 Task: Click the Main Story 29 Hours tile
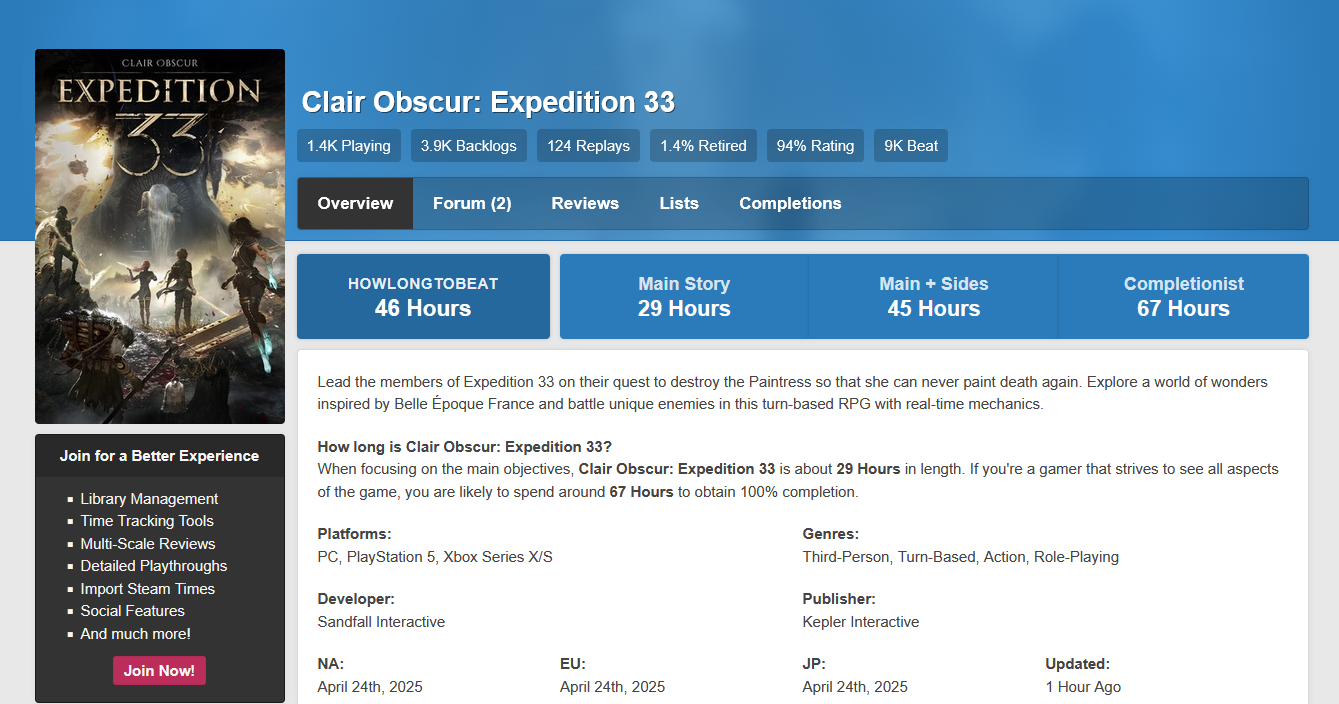(x=684, y=297)
